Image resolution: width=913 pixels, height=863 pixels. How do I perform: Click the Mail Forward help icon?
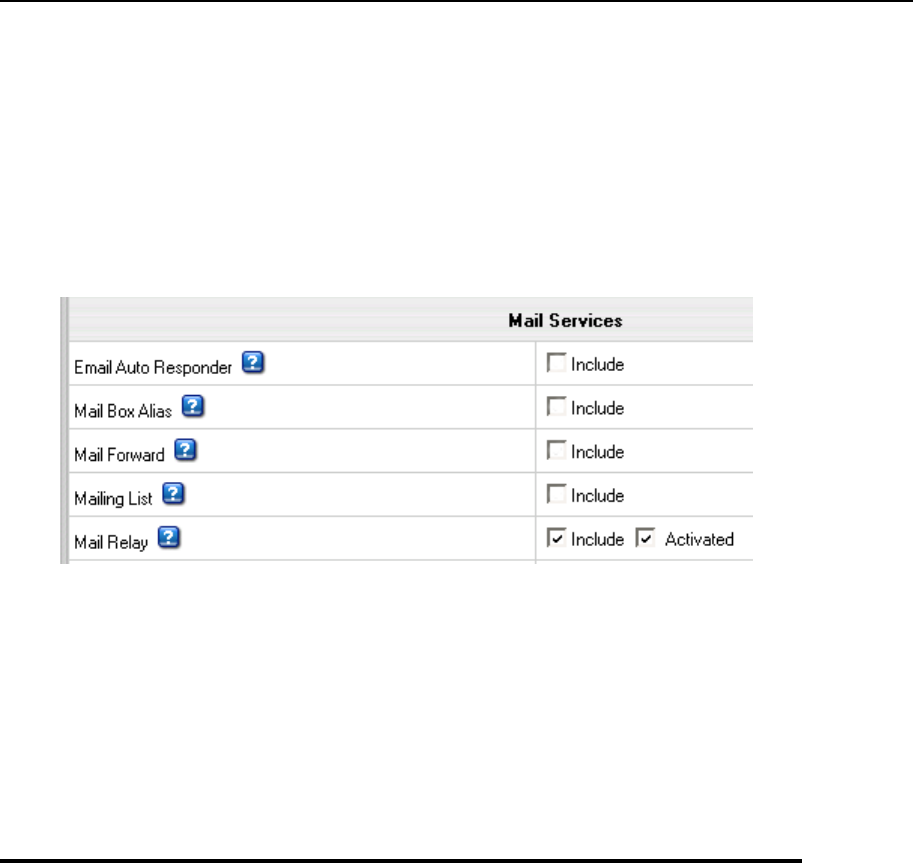point(185,452)
